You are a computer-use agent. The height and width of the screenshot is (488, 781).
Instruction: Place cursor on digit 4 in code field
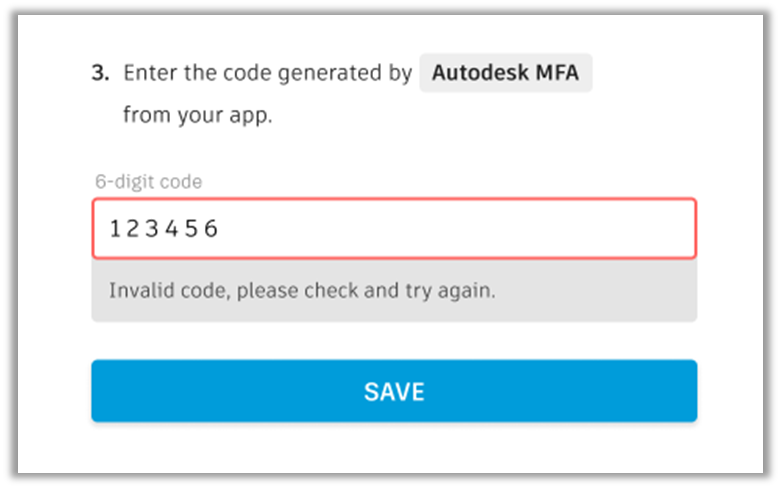point(170,229)
